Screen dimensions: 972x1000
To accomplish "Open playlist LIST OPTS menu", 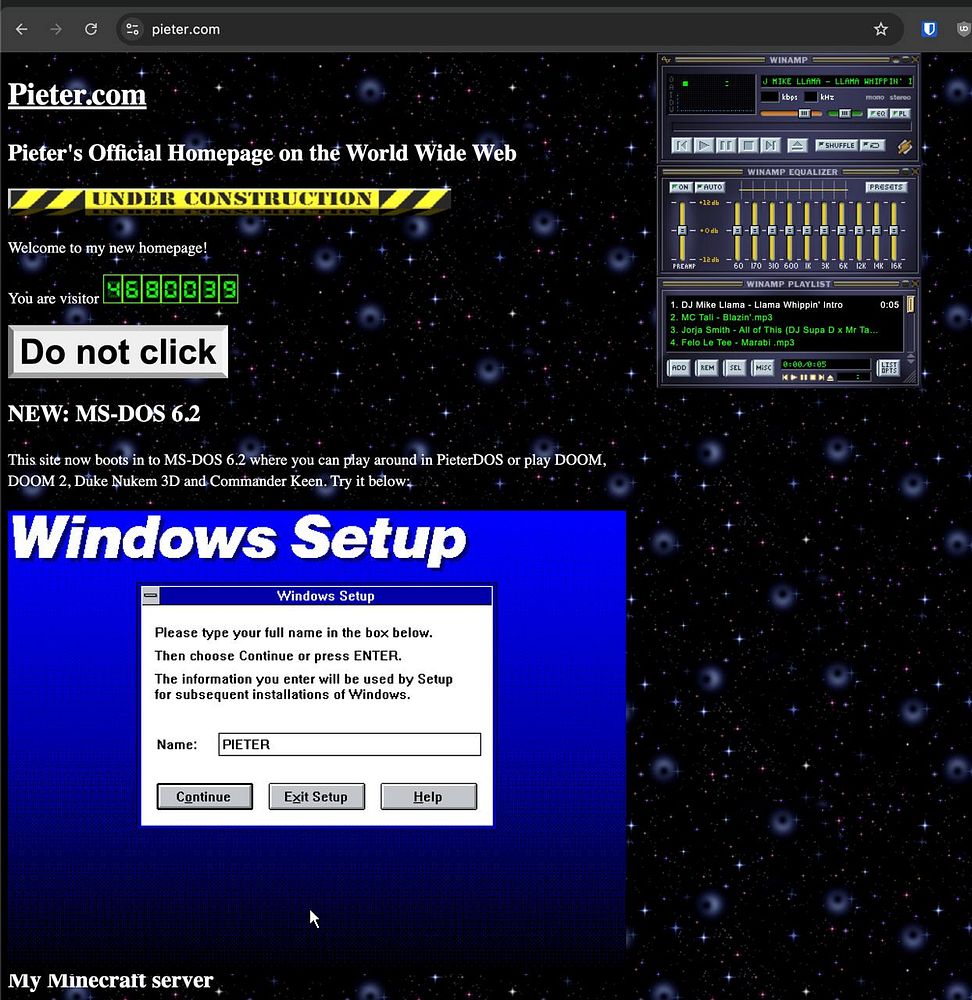I will 888,368.
